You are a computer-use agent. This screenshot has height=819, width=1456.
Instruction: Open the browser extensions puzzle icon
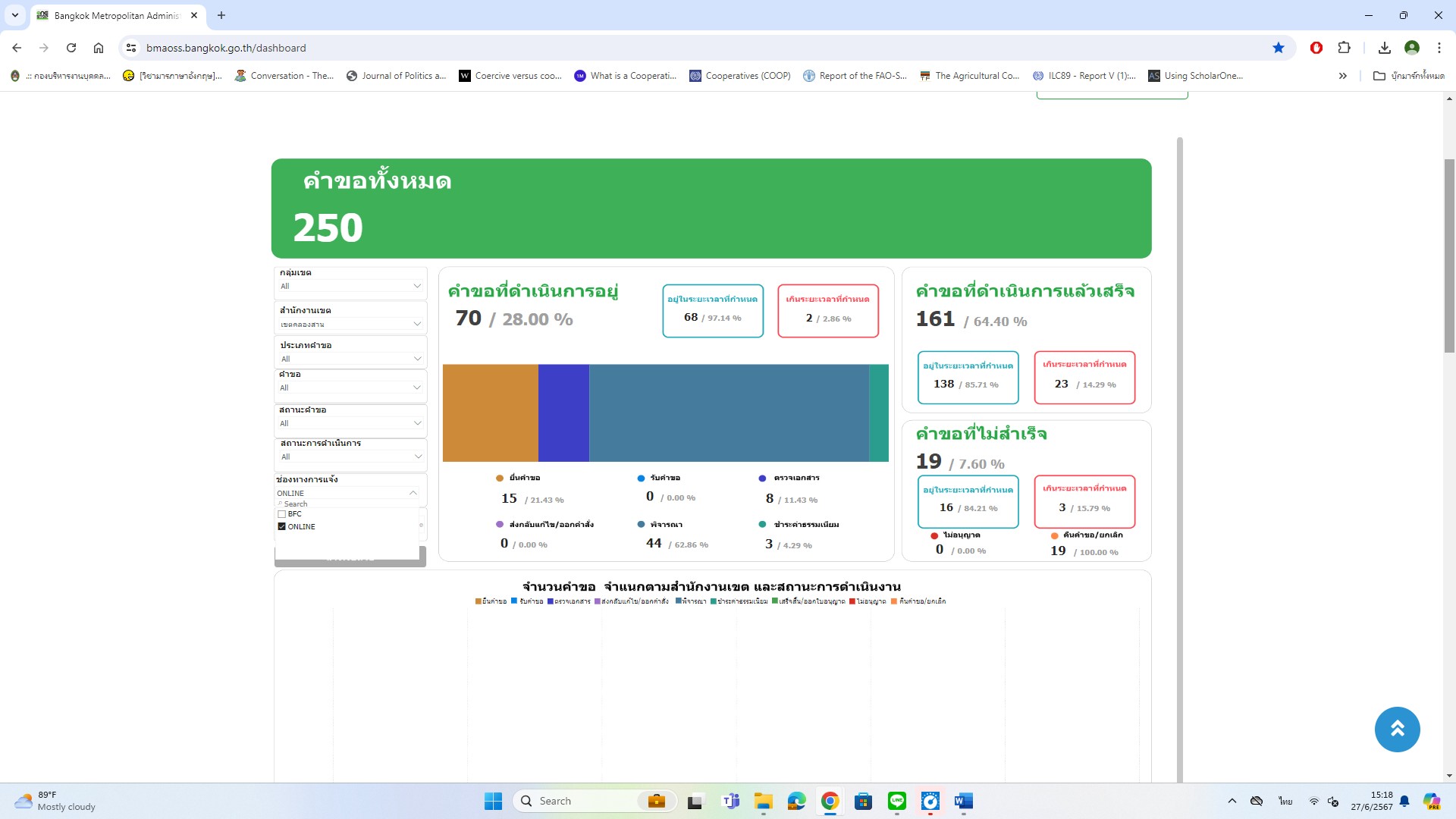pyautogui.click(x=1344, y=48)
